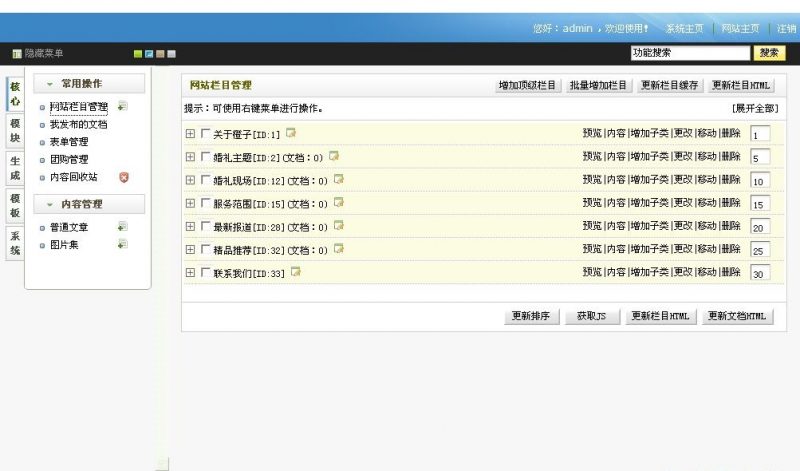
Task: Click the 更新文档HTML button
Action: click(737, 316)
